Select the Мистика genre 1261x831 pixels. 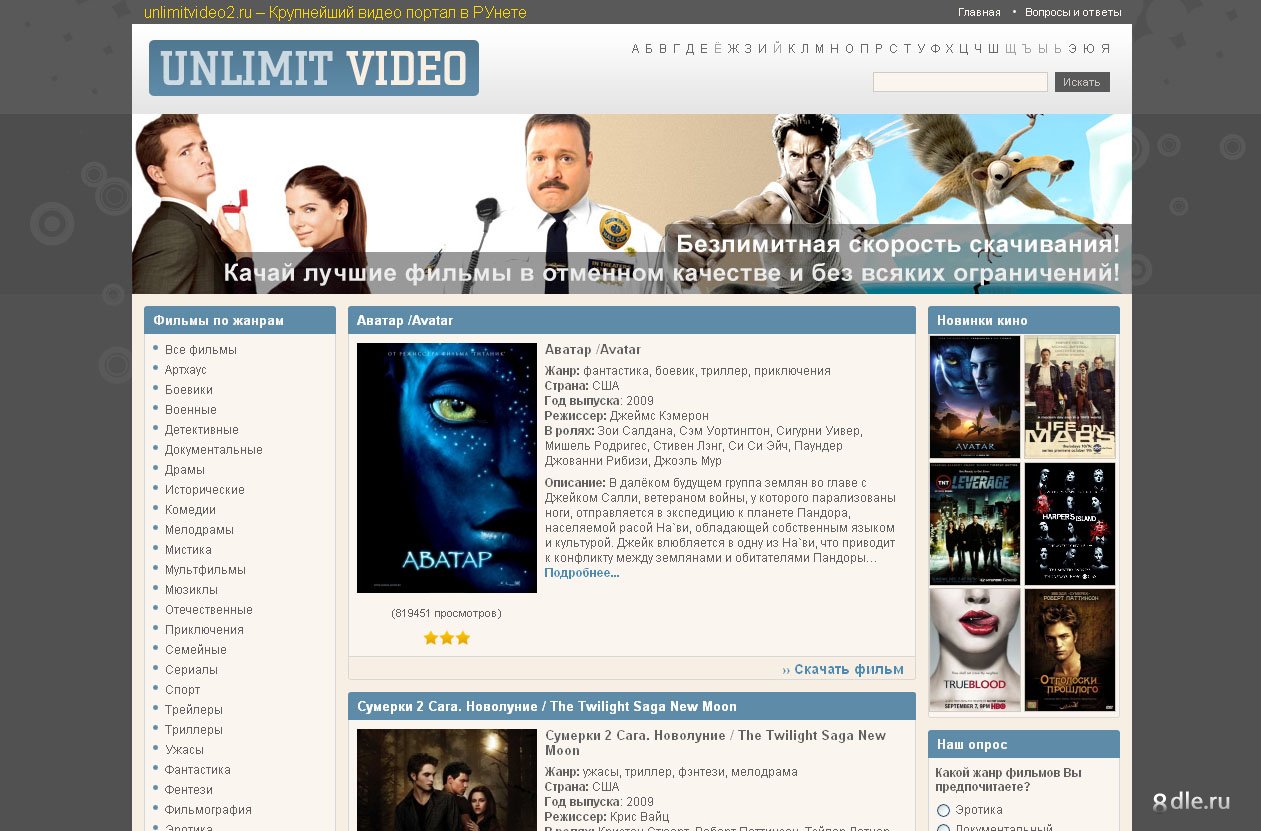click(188, 550)
